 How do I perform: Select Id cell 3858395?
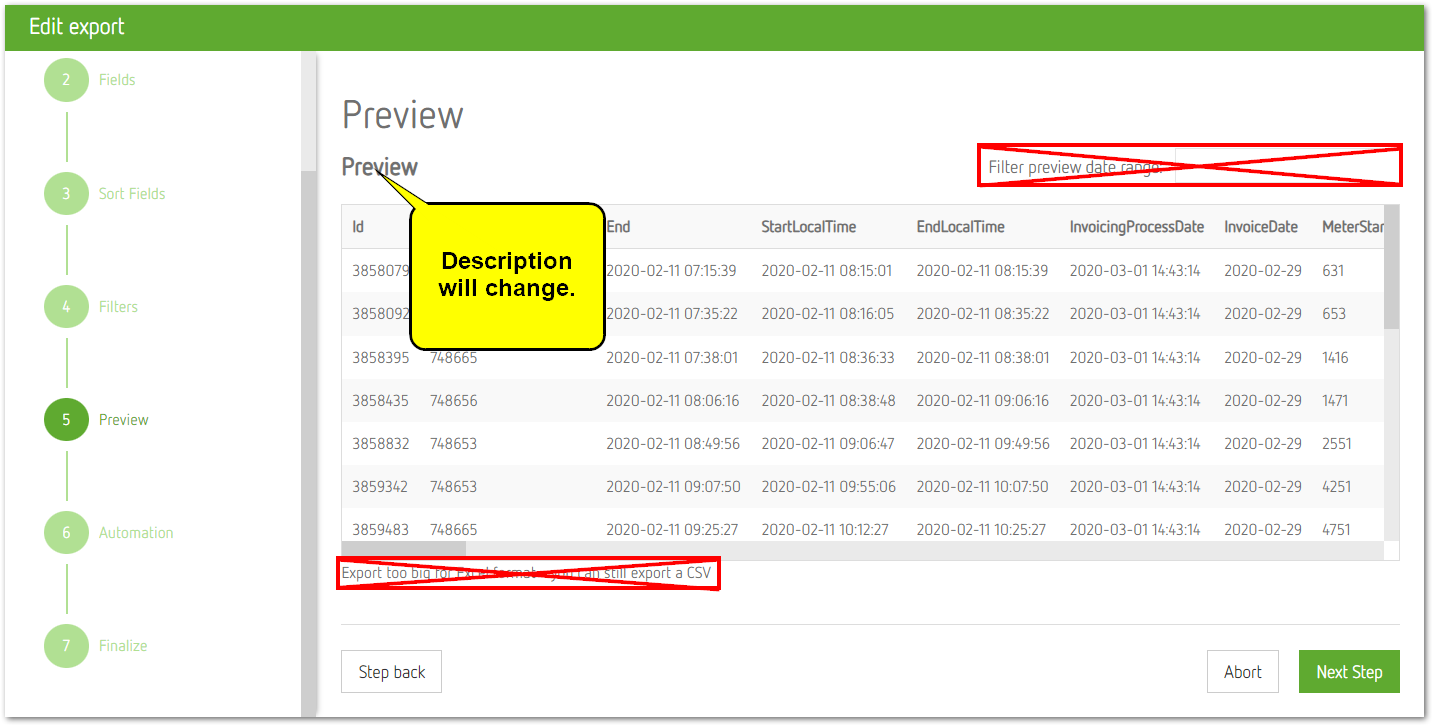(380, 357)
